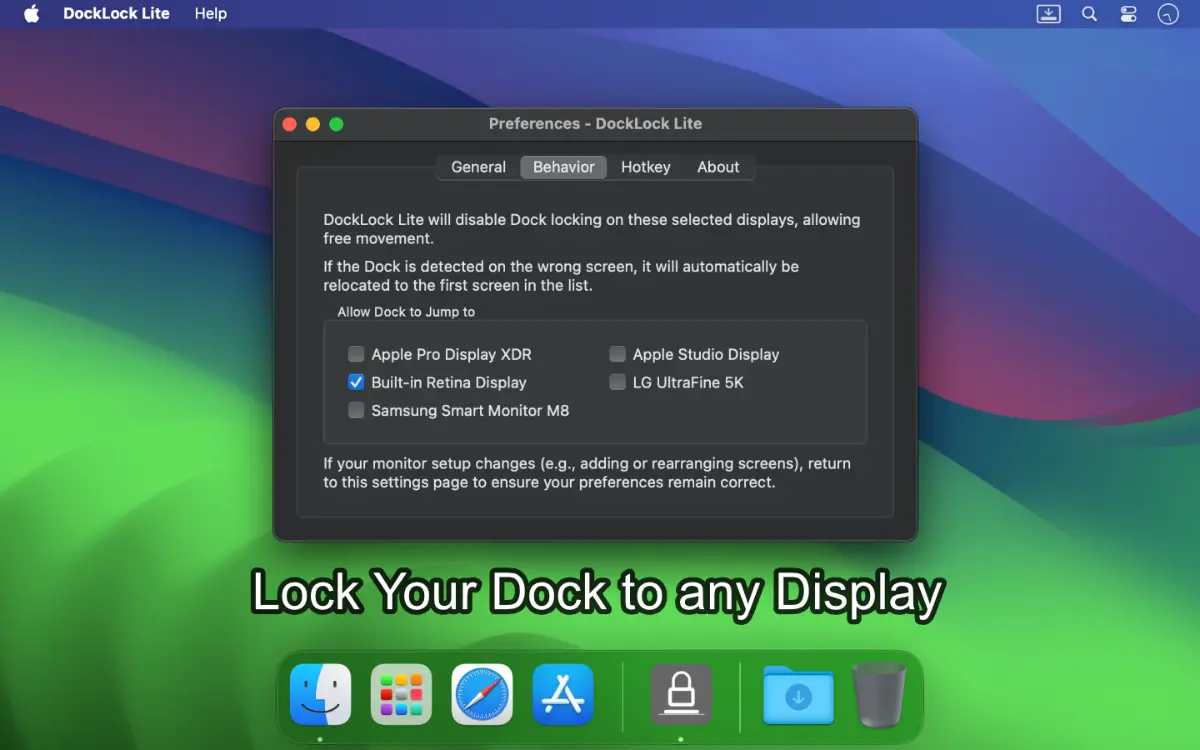Image resolution: width=1200 pixels, height=750 pixels.
Task: Open the Downloads folder in the Dock
Action: [x=797, y=694]
